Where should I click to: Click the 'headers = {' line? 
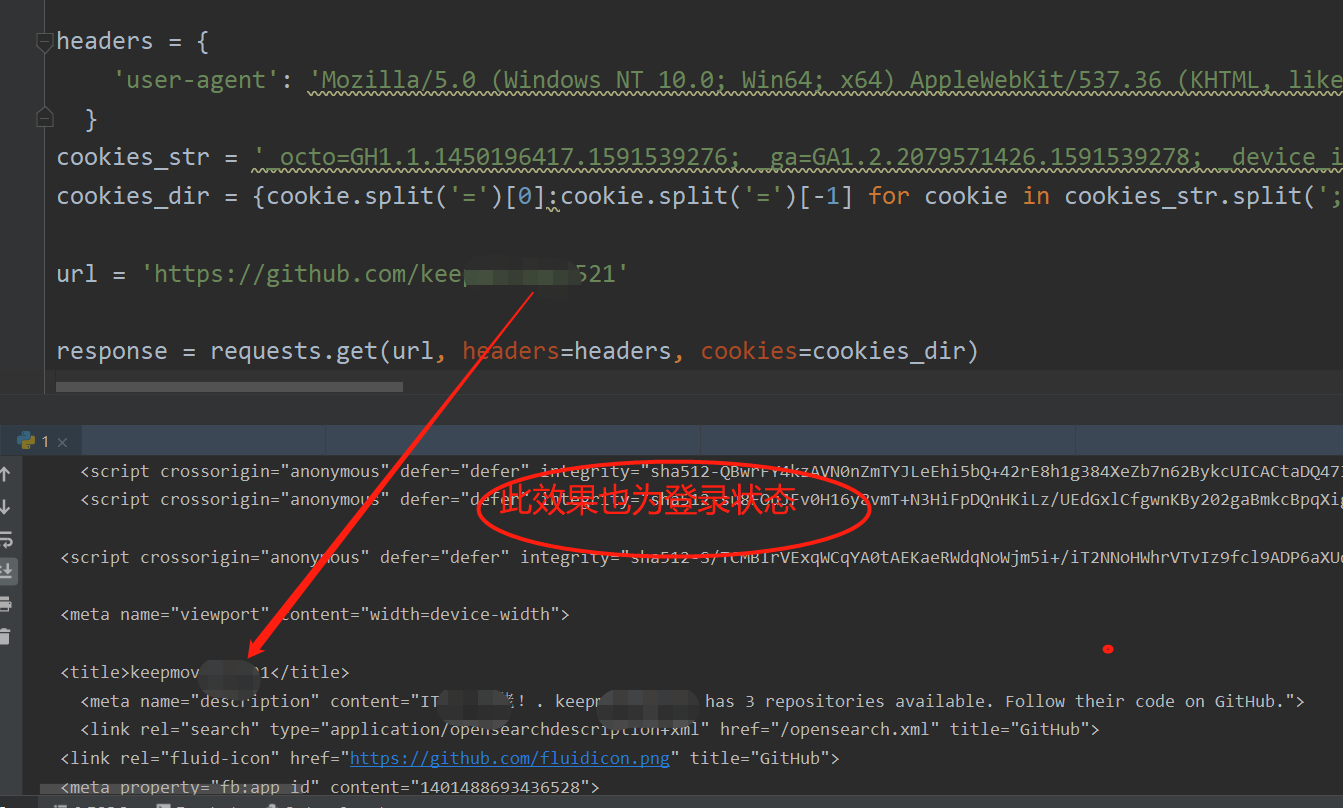pyautogui.click(x=133, y=41)
